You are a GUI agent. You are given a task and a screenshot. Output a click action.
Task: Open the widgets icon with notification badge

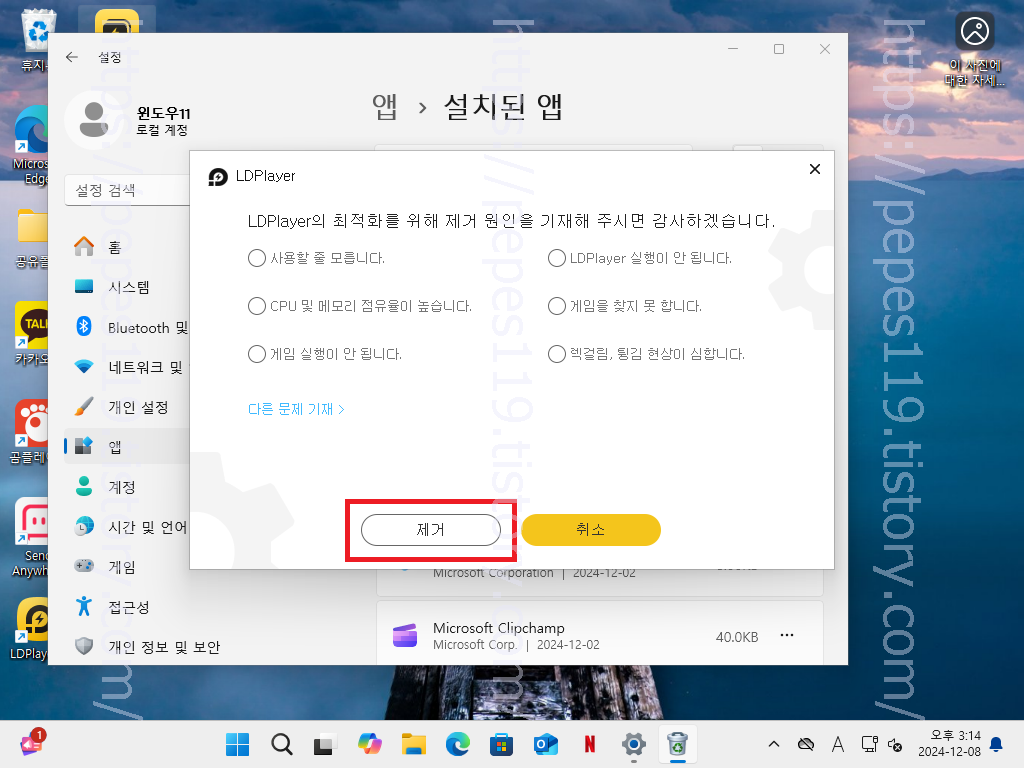pos(31,743)
